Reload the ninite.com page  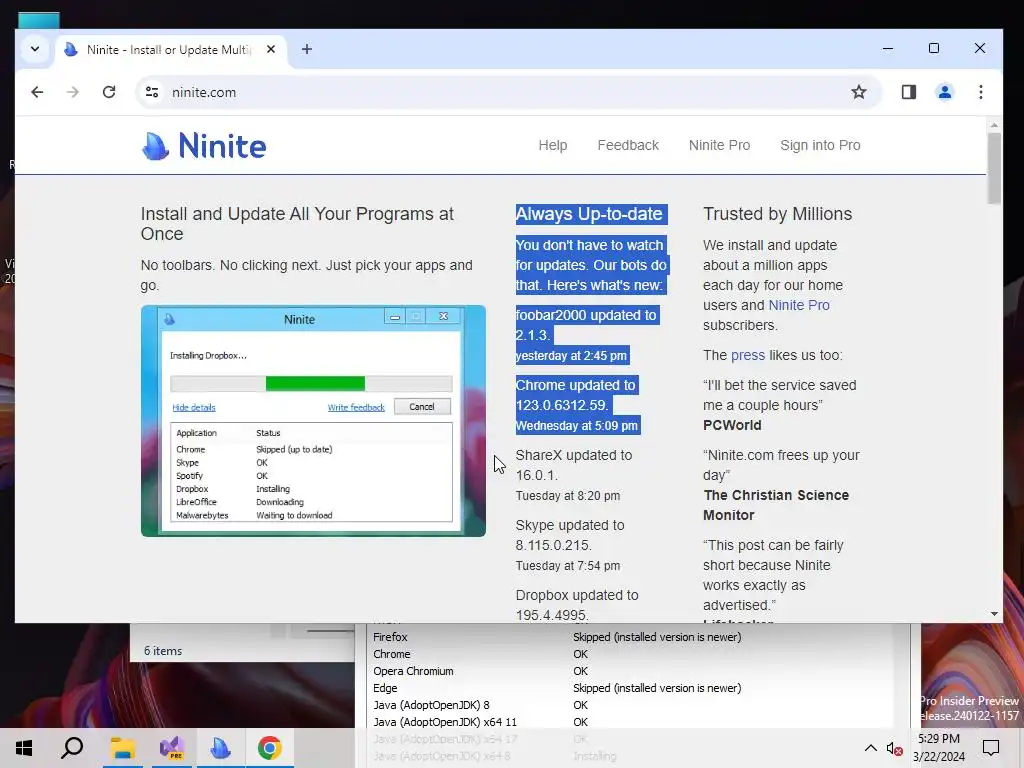(109, 92)
